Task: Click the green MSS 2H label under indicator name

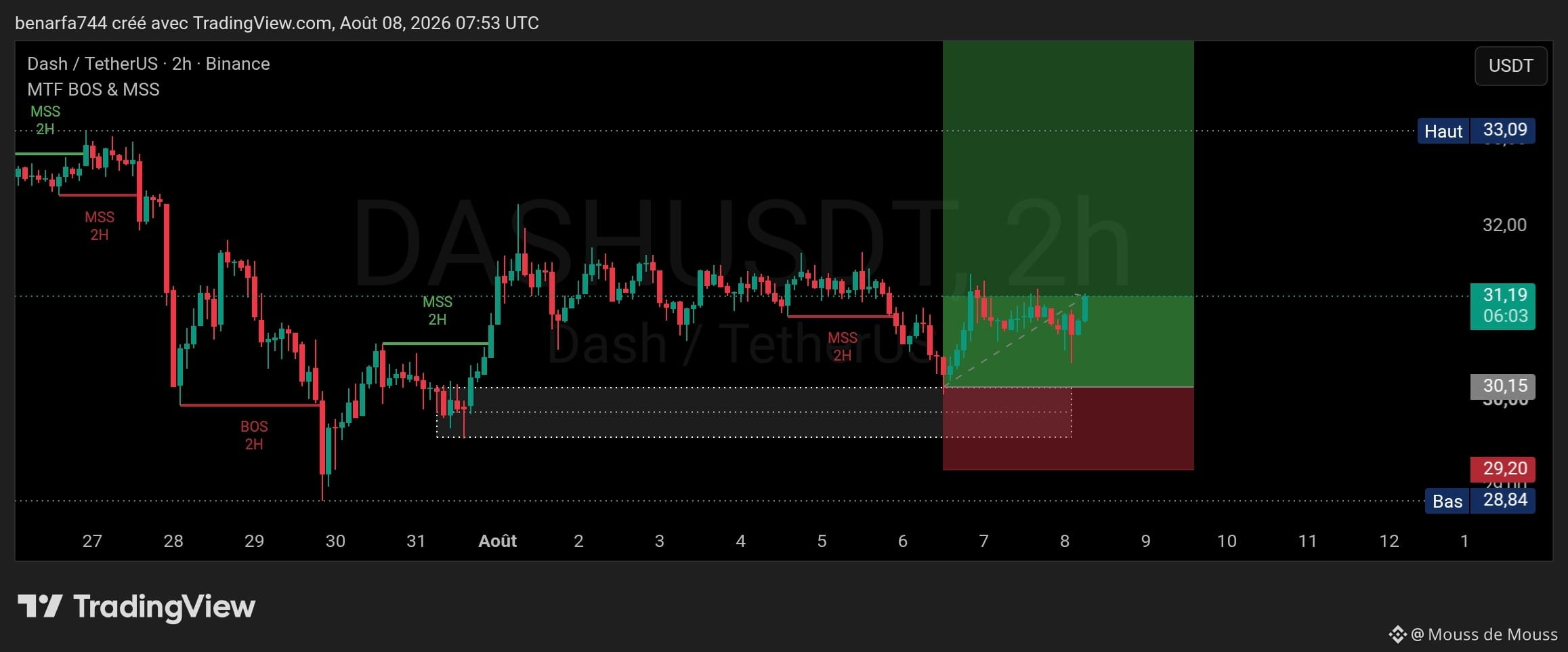Action: pyautogui.click(x=45, y=120)
